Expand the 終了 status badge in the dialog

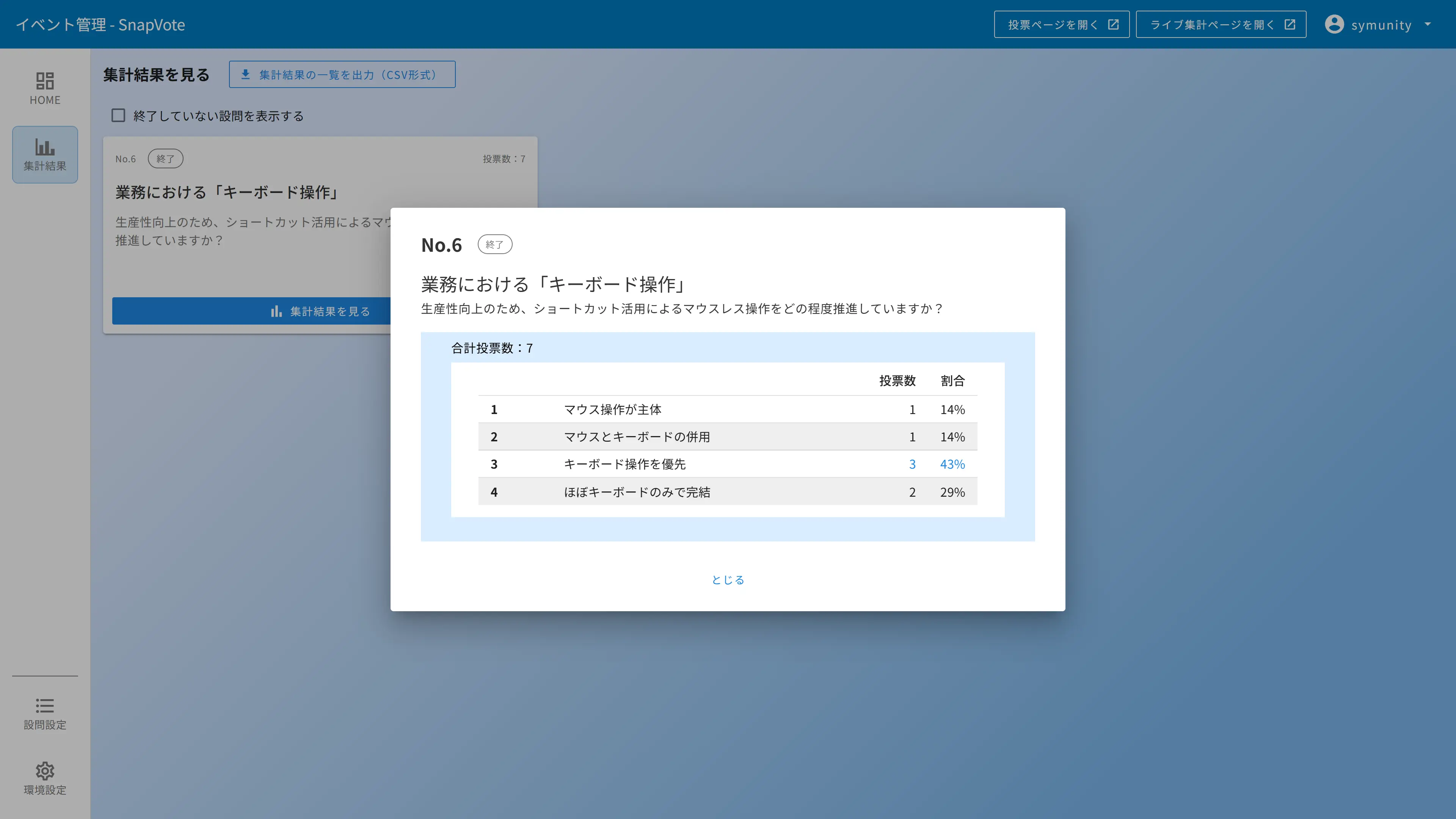coord(494,244)
